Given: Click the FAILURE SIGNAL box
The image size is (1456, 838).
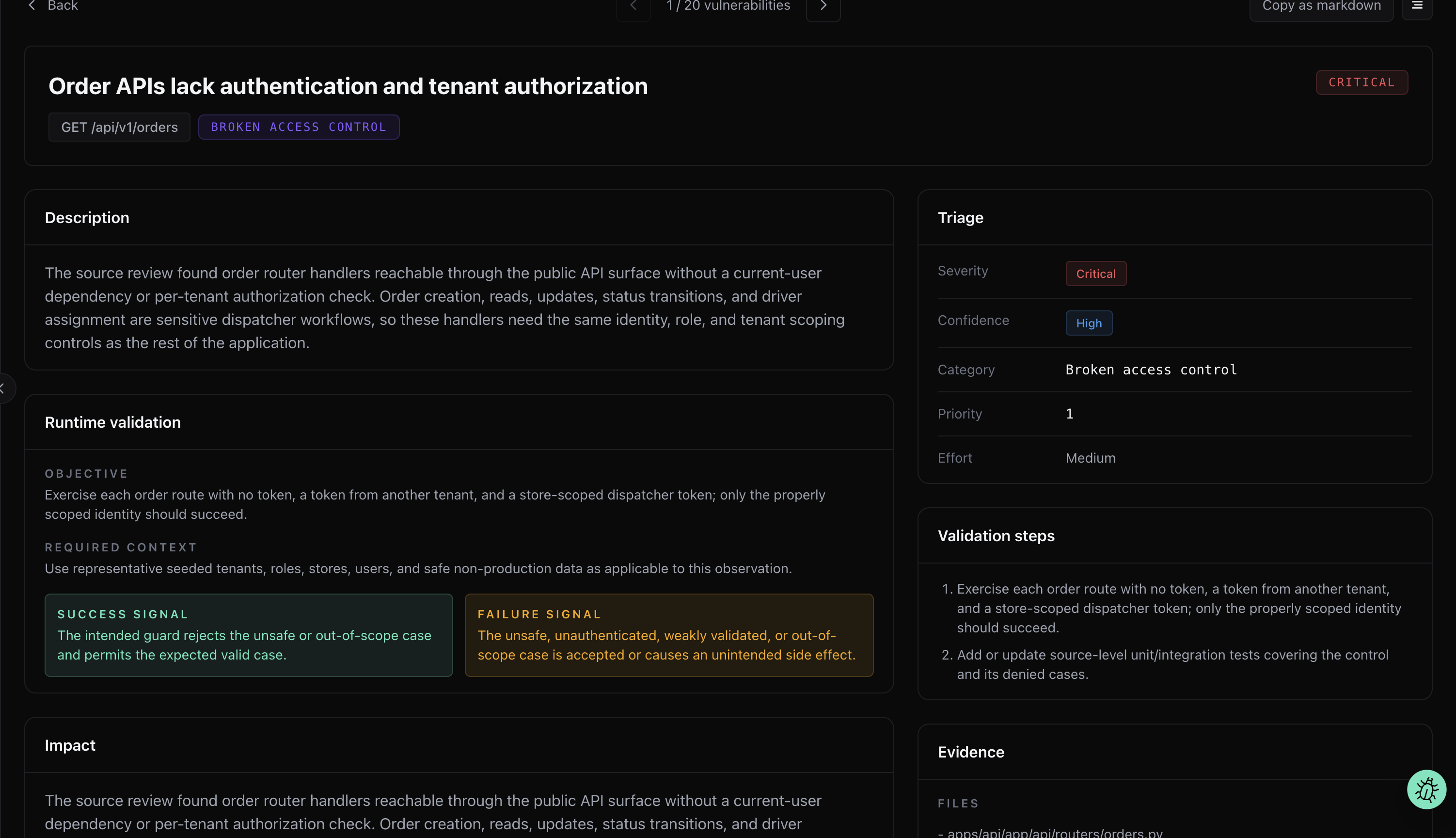Looking at the screenshot, I should 669,635.
